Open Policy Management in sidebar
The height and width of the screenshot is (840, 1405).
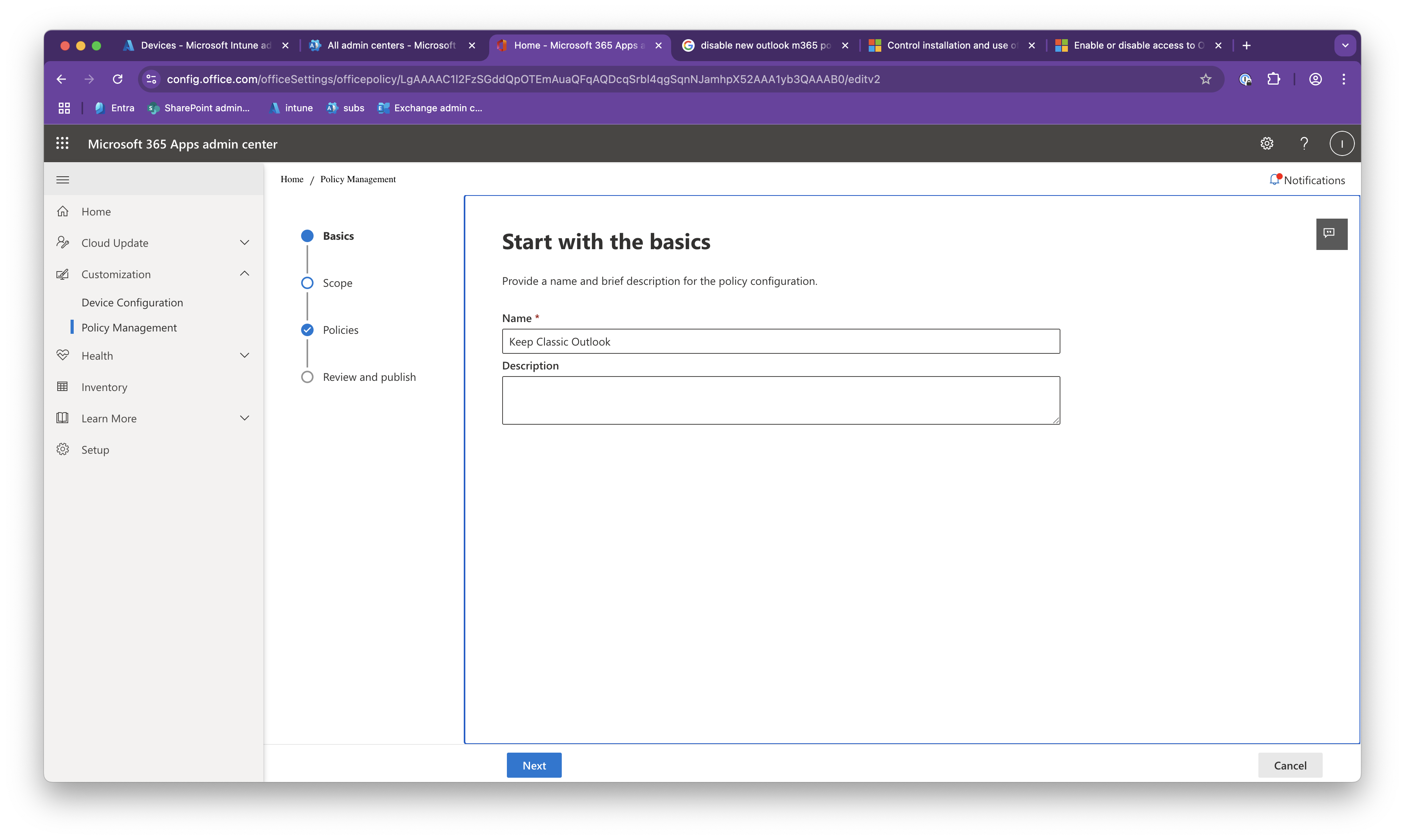[x=129, y=328]
